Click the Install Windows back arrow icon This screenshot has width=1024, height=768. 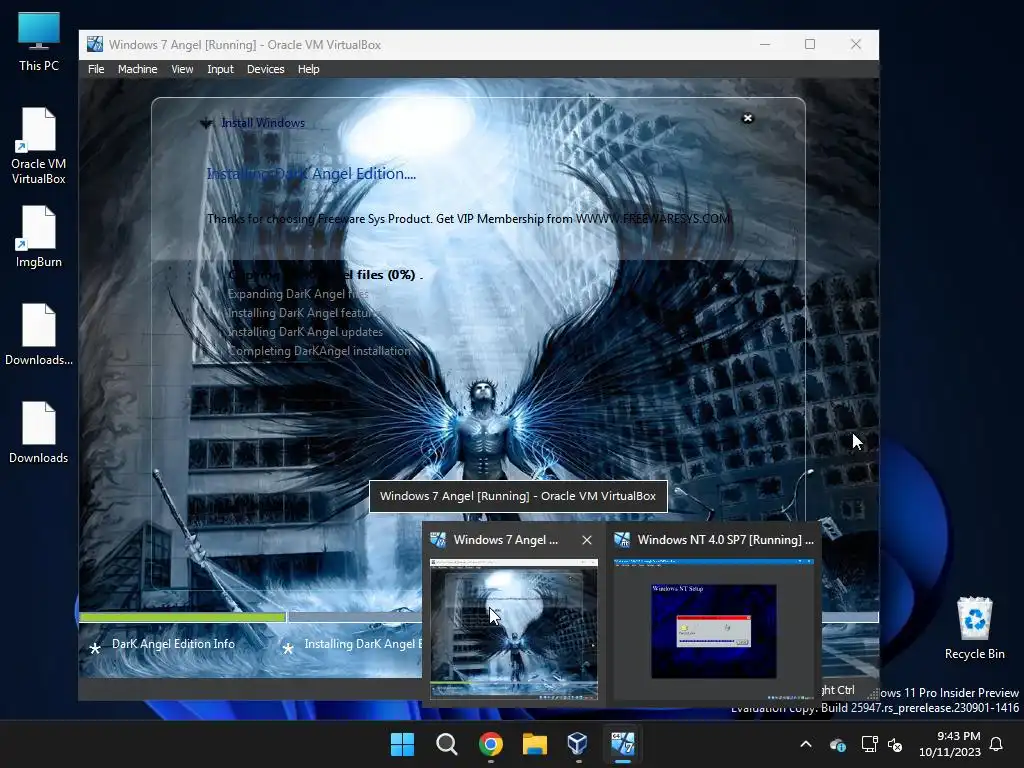(x=206, y=123)
